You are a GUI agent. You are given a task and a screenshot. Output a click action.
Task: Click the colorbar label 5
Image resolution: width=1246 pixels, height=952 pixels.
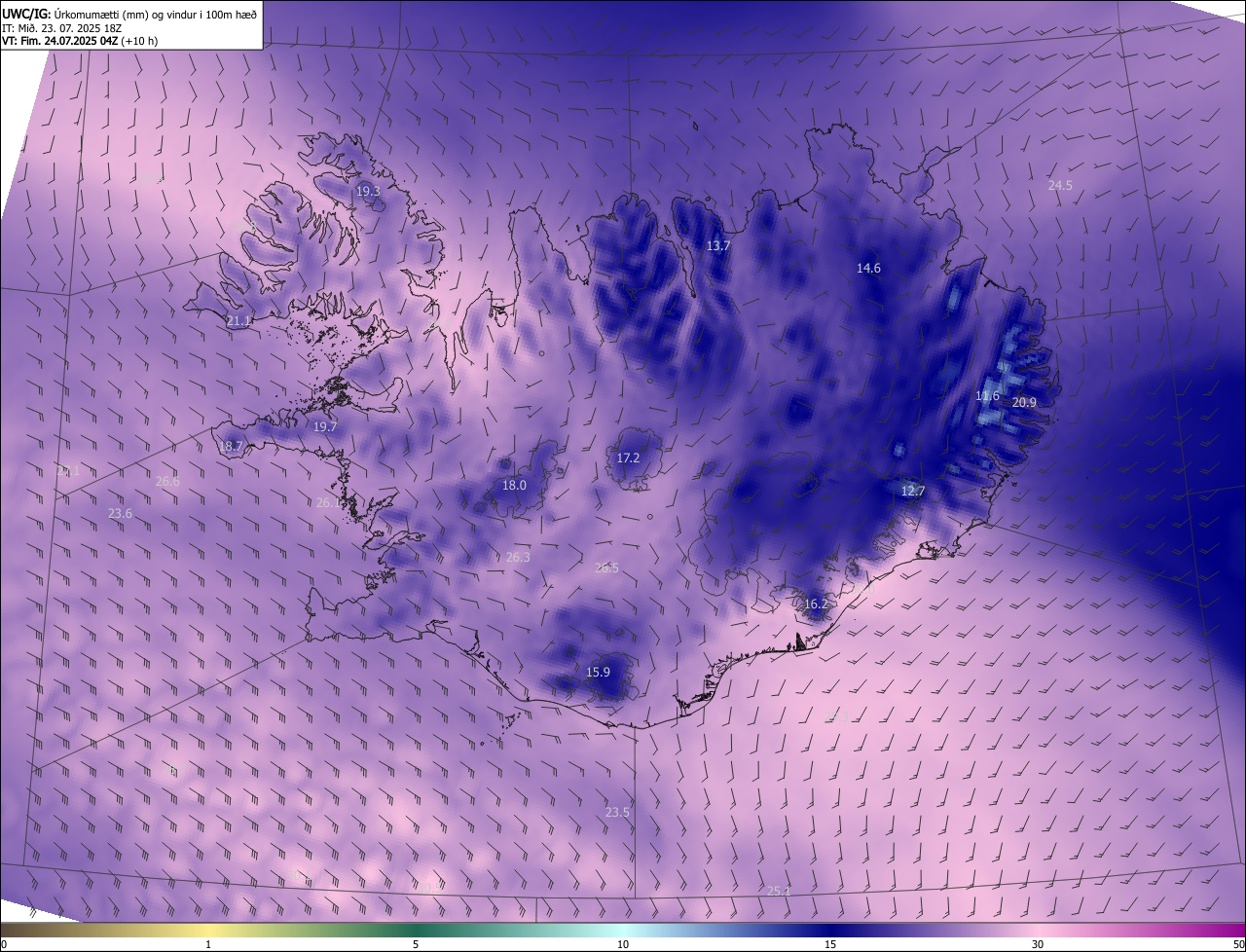[x=416, y=944]
